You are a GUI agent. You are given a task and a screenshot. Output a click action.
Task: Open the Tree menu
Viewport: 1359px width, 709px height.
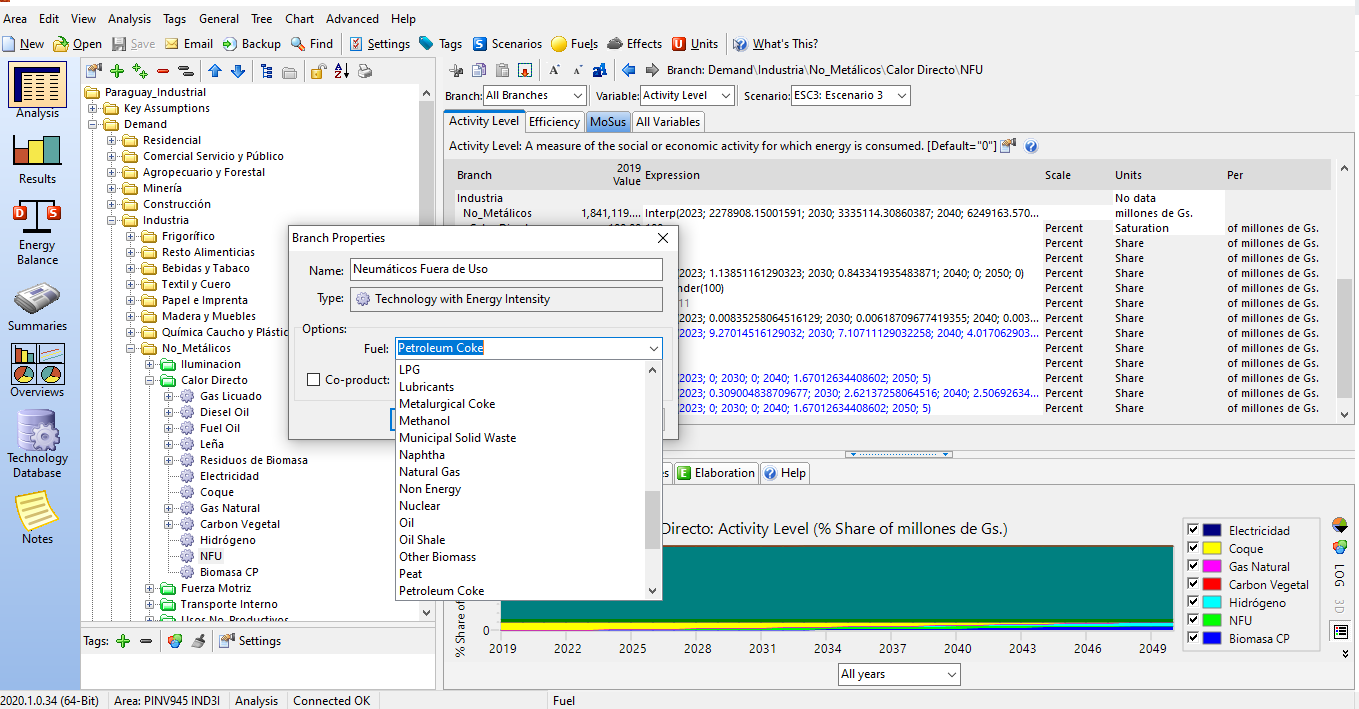point(261,19)
